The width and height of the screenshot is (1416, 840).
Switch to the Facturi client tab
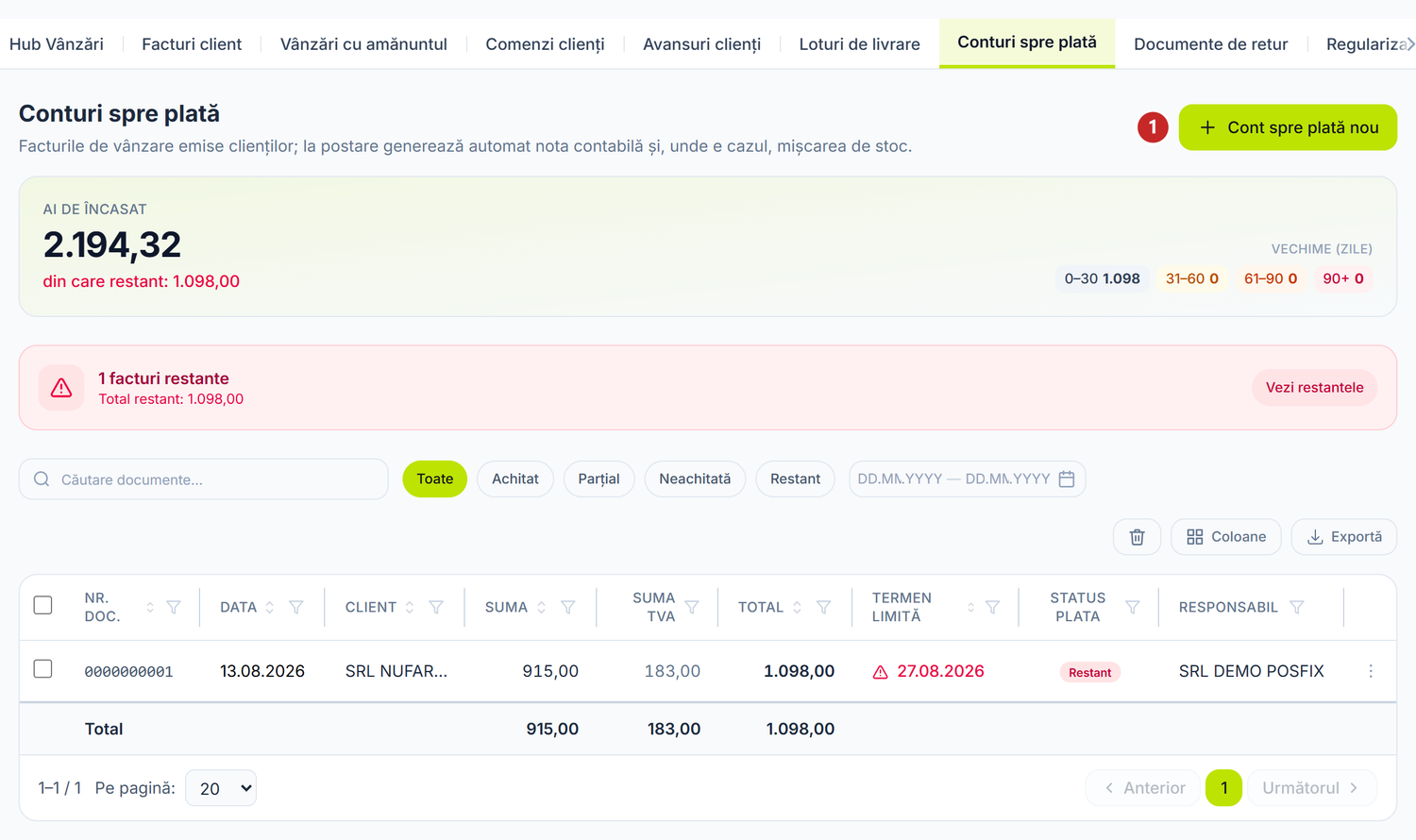coord(192,44)
